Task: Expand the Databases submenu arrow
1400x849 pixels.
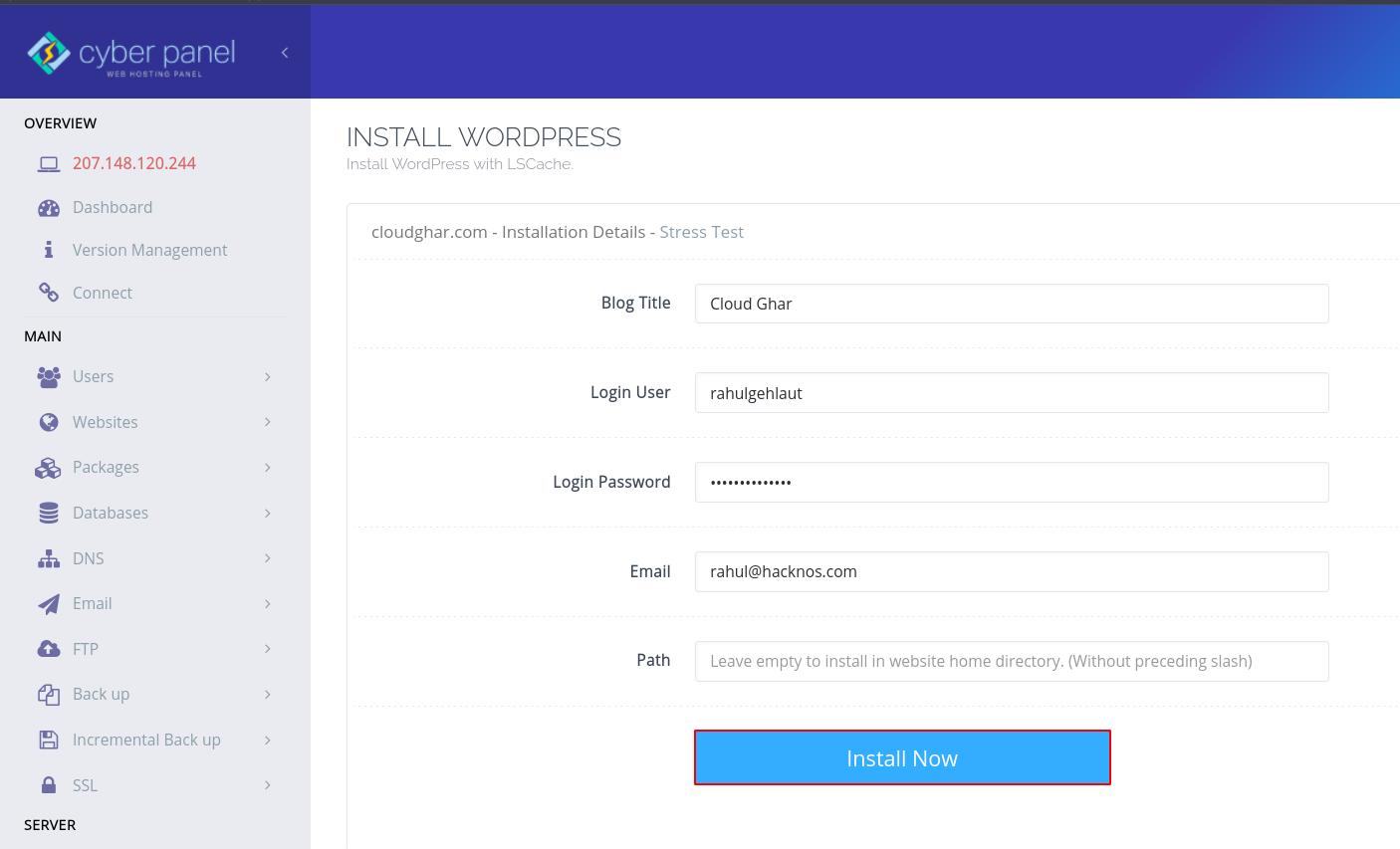Action: (268, 513)
